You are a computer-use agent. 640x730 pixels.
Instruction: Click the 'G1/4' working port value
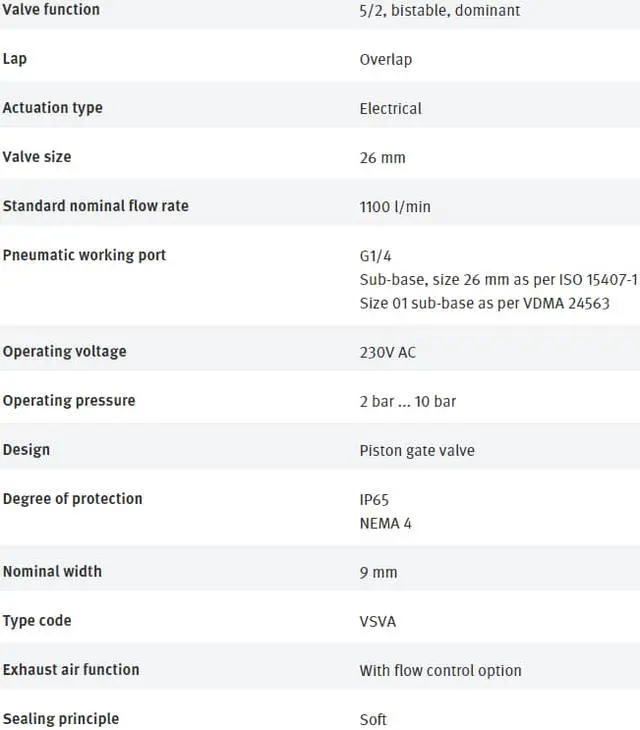tap(375, 256)
